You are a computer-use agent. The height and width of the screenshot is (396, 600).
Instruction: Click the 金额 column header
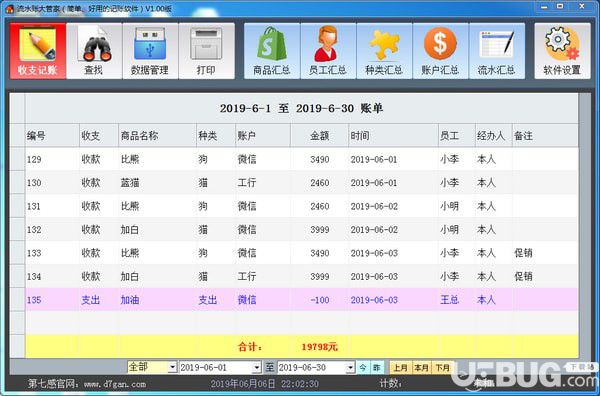tap(320, 135)
